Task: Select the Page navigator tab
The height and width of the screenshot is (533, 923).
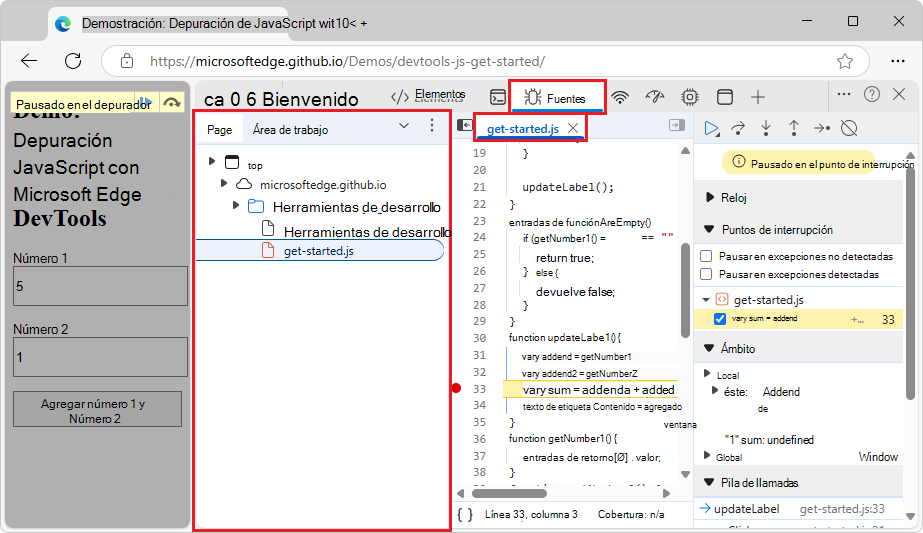Action: [220, 130]
